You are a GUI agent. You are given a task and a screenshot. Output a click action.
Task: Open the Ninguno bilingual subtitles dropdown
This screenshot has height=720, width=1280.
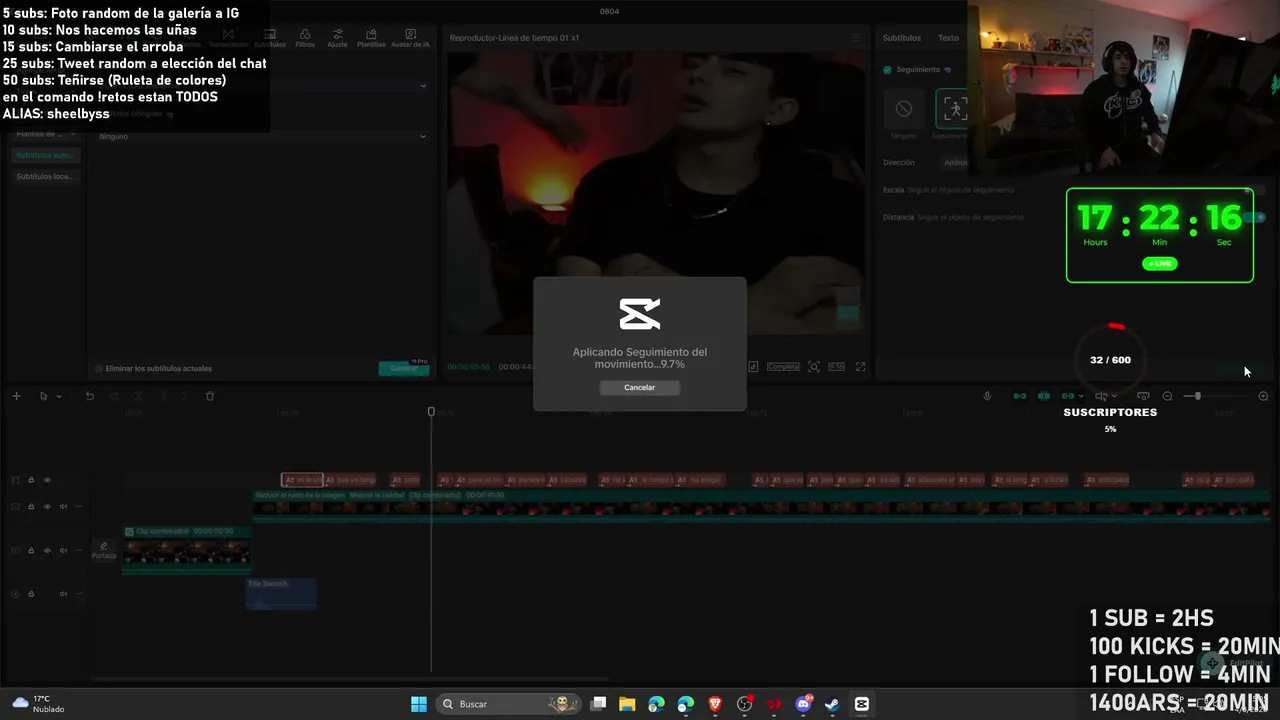click(262, 136)
